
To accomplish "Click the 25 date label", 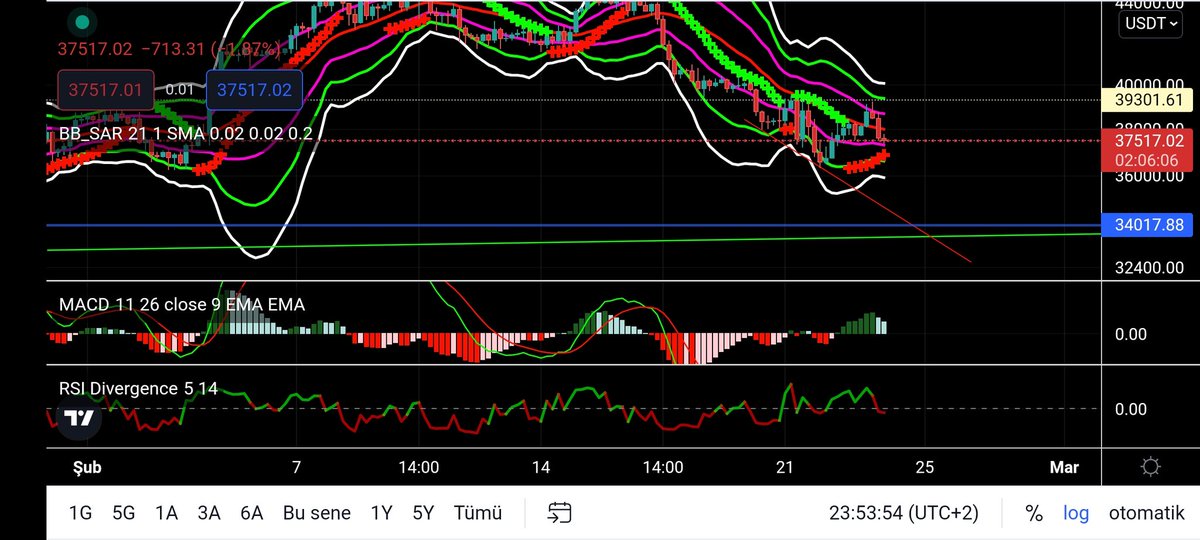I will click(924, 467).
